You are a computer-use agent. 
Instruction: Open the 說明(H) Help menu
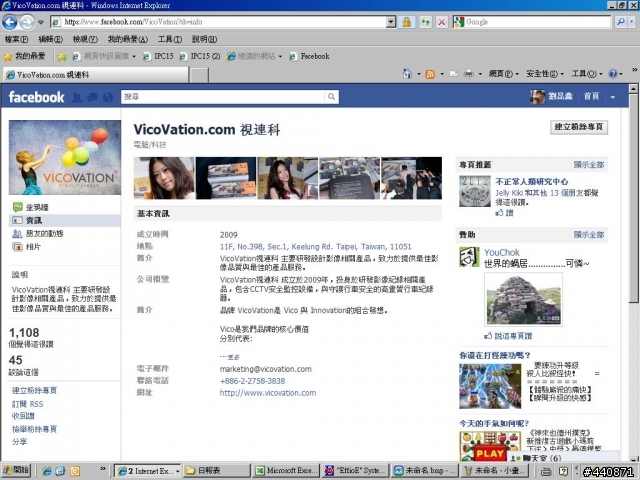pos(204,40)
